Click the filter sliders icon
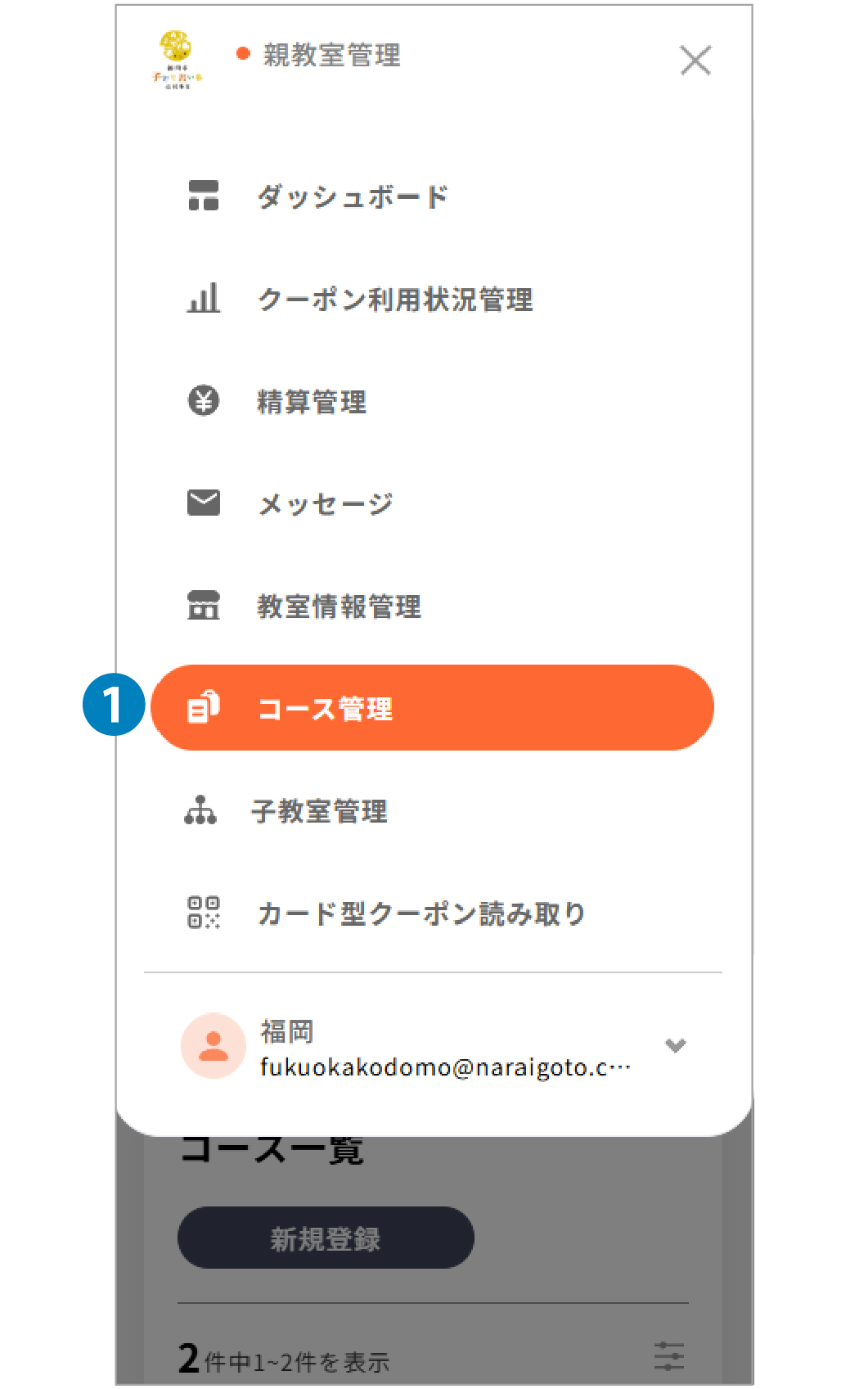 (x=668, y=1356)
